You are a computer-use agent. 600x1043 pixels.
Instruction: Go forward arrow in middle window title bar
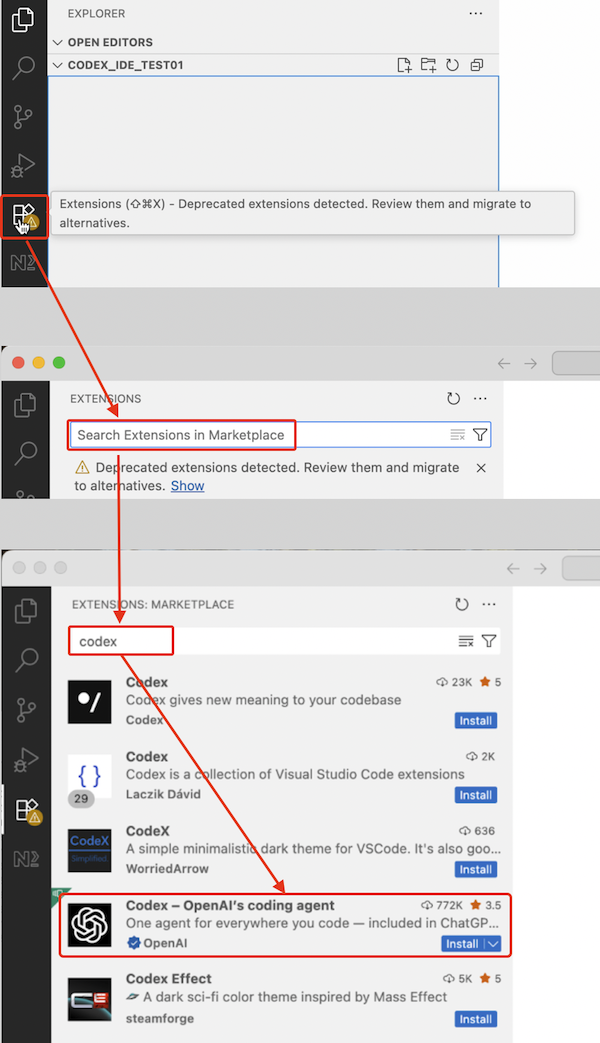click(530, 363)
